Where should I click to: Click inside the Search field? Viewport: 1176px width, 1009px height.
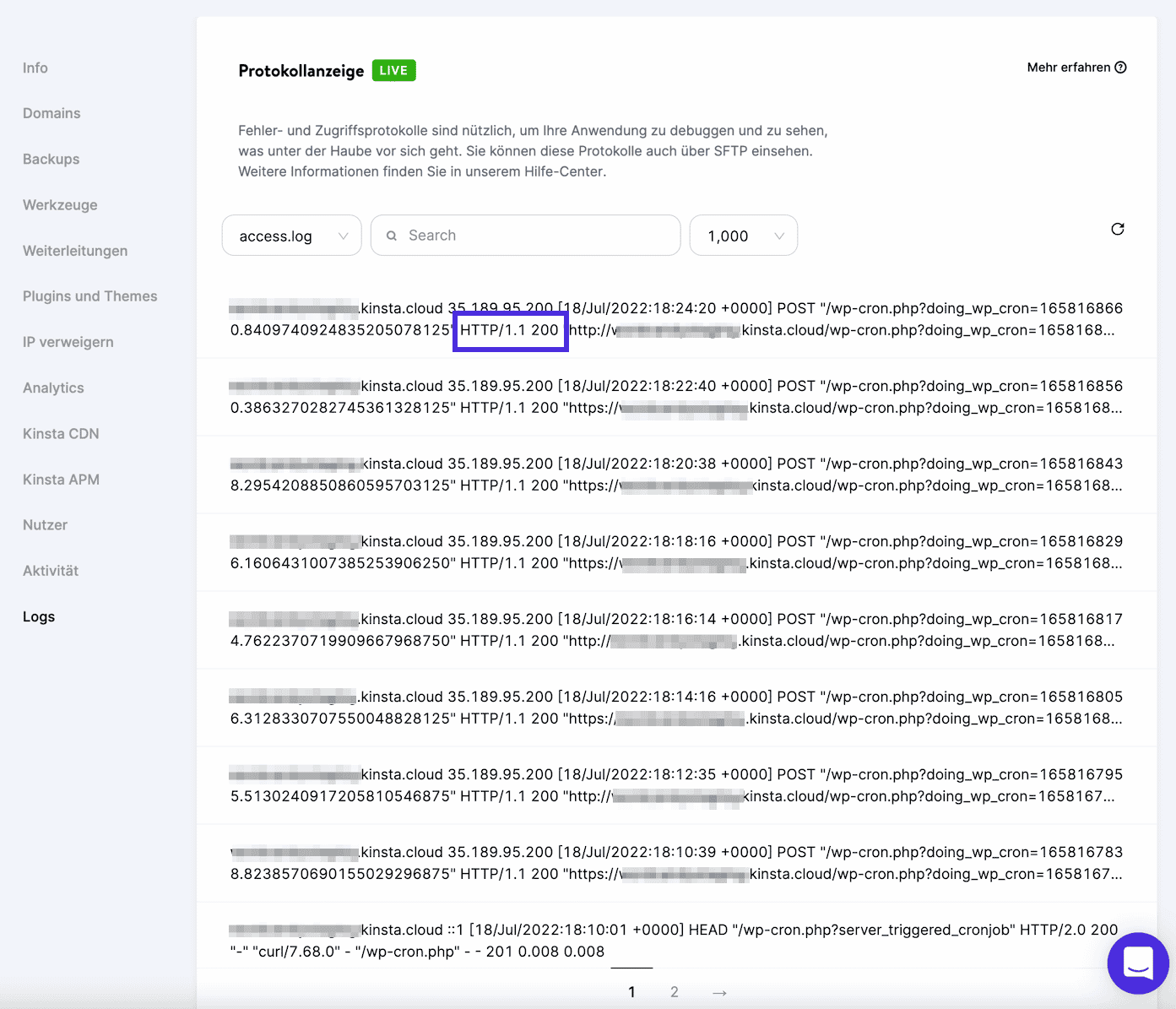[525, 235]
